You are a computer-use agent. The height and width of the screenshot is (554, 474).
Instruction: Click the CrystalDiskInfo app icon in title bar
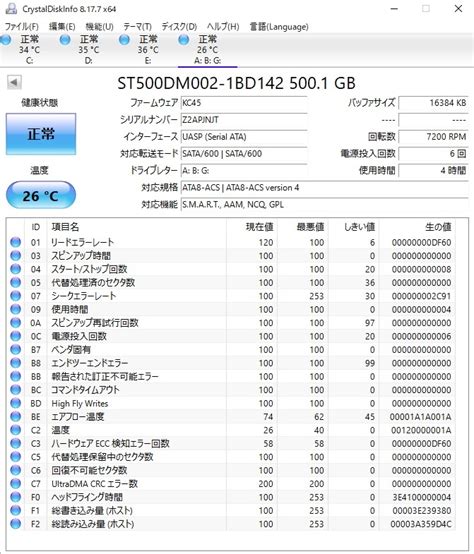click(11, 8)
